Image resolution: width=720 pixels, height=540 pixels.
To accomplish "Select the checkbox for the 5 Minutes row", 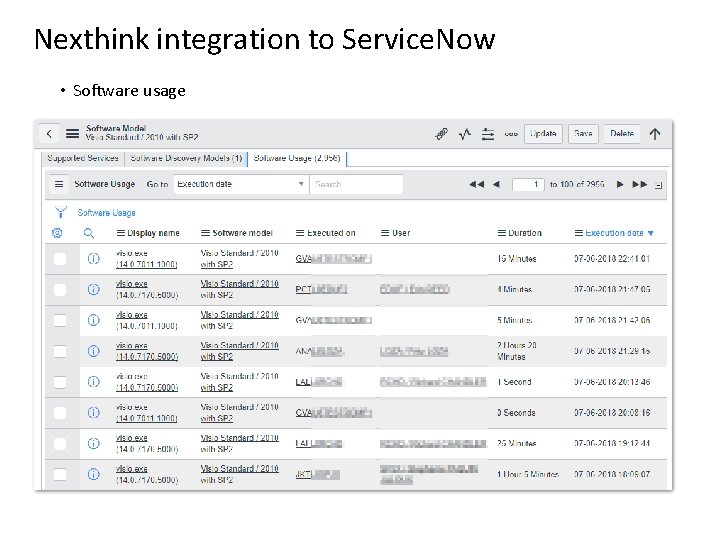I will click(x=60, y=321).
